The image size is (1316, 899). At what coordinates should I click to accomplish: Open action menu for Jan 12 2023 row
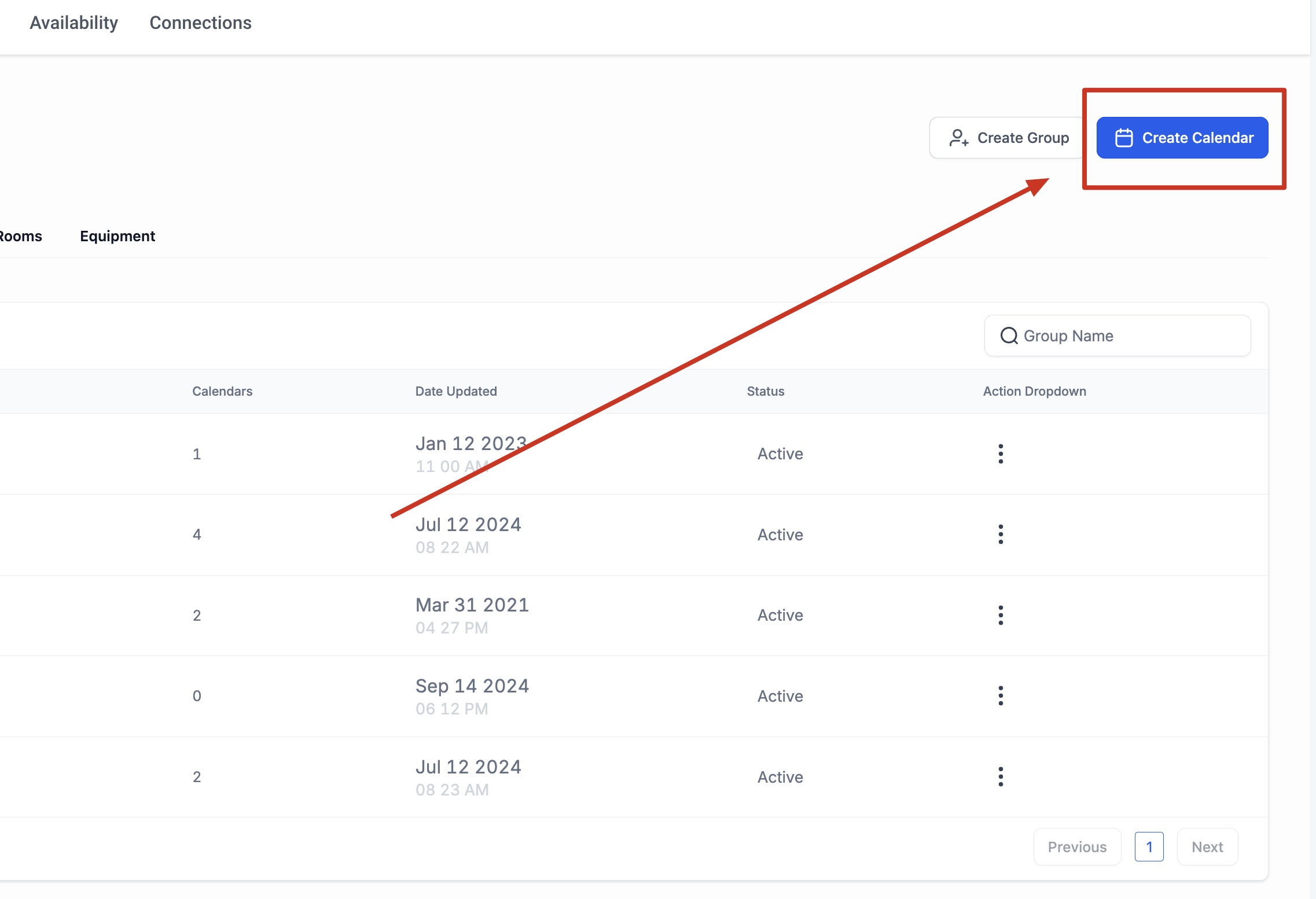pyautogui.click(x=1001, y=454)
